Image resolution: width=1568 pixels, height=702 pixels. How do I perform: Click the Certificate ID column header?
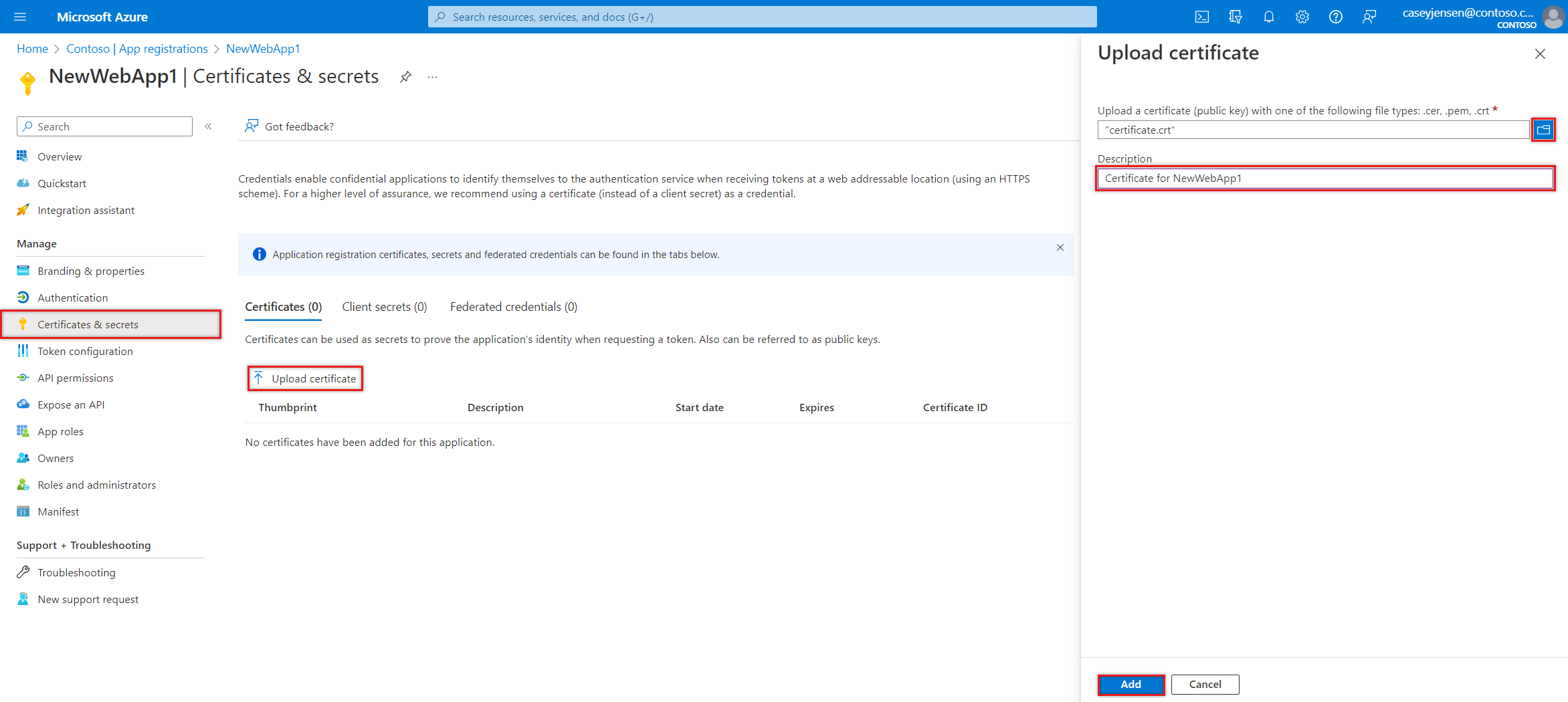pyautogui.click(x=955, y=407)
